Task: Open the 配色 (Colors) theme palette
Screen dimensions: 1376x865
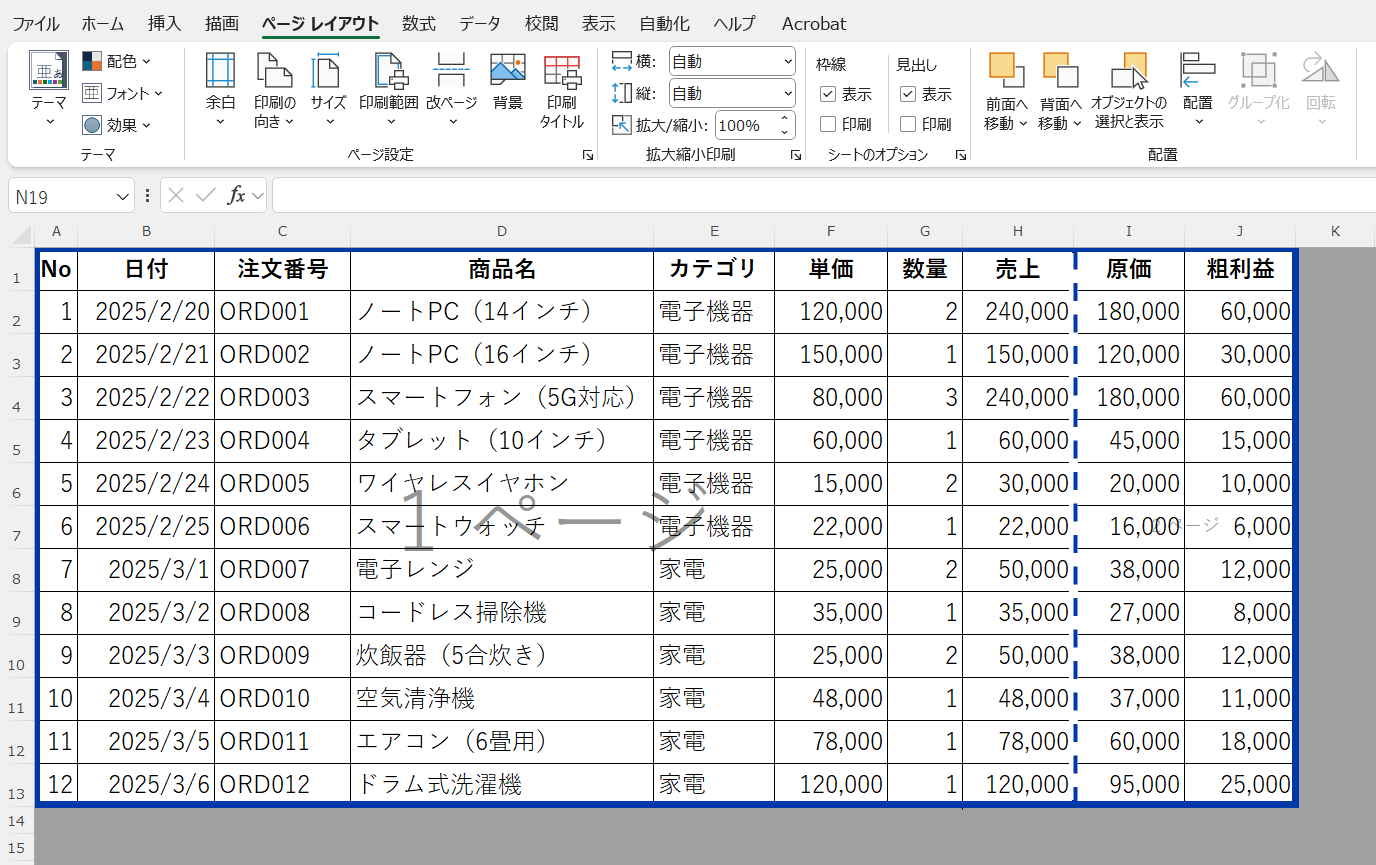Action: point(117,62)
